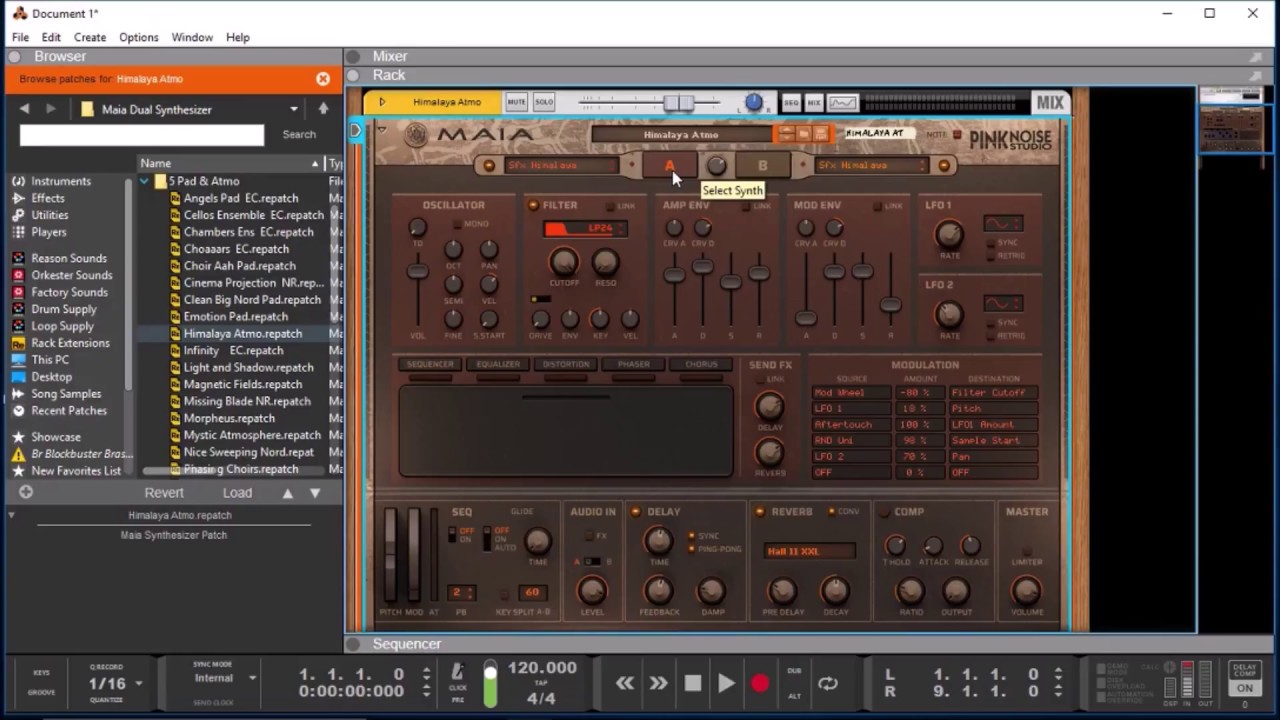The height and width of the screenshot is (720, 1280).
Task: Click the Play button in the transport
Action: 726,683
